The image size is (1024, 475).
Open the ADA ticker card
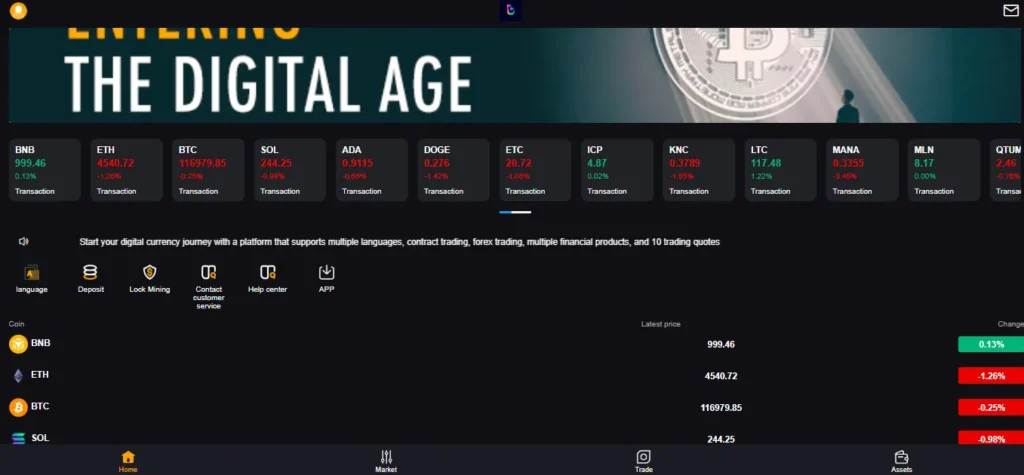[x=372, y=170]
